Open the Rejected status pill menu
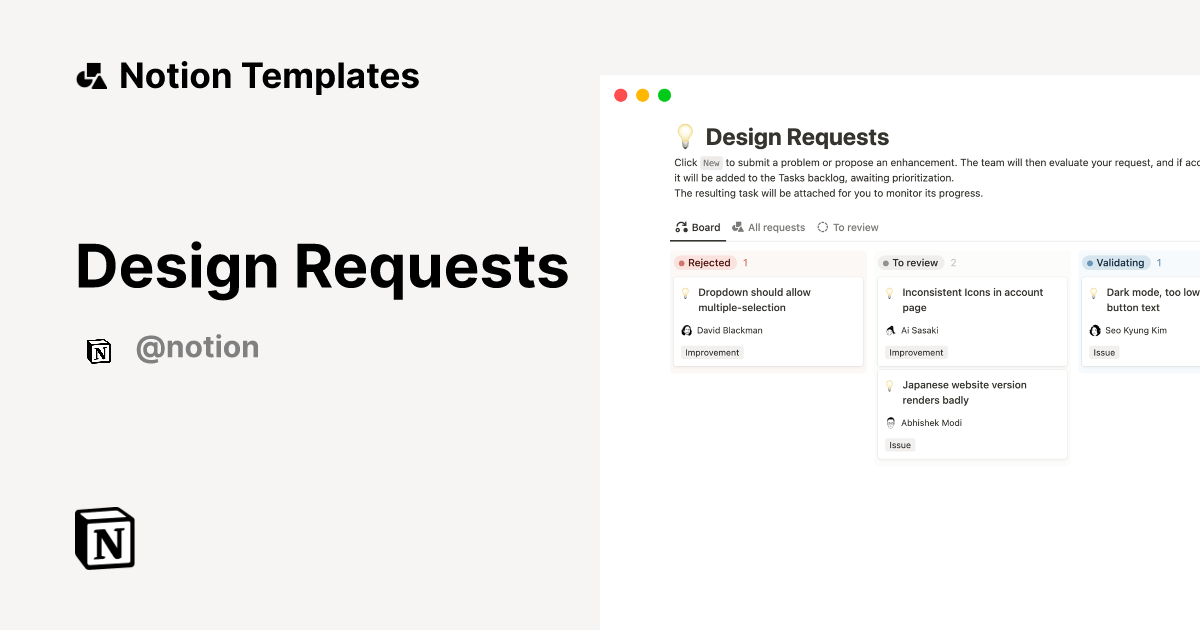The width and height of the screenshot is (1200, 630). (703, 262)
